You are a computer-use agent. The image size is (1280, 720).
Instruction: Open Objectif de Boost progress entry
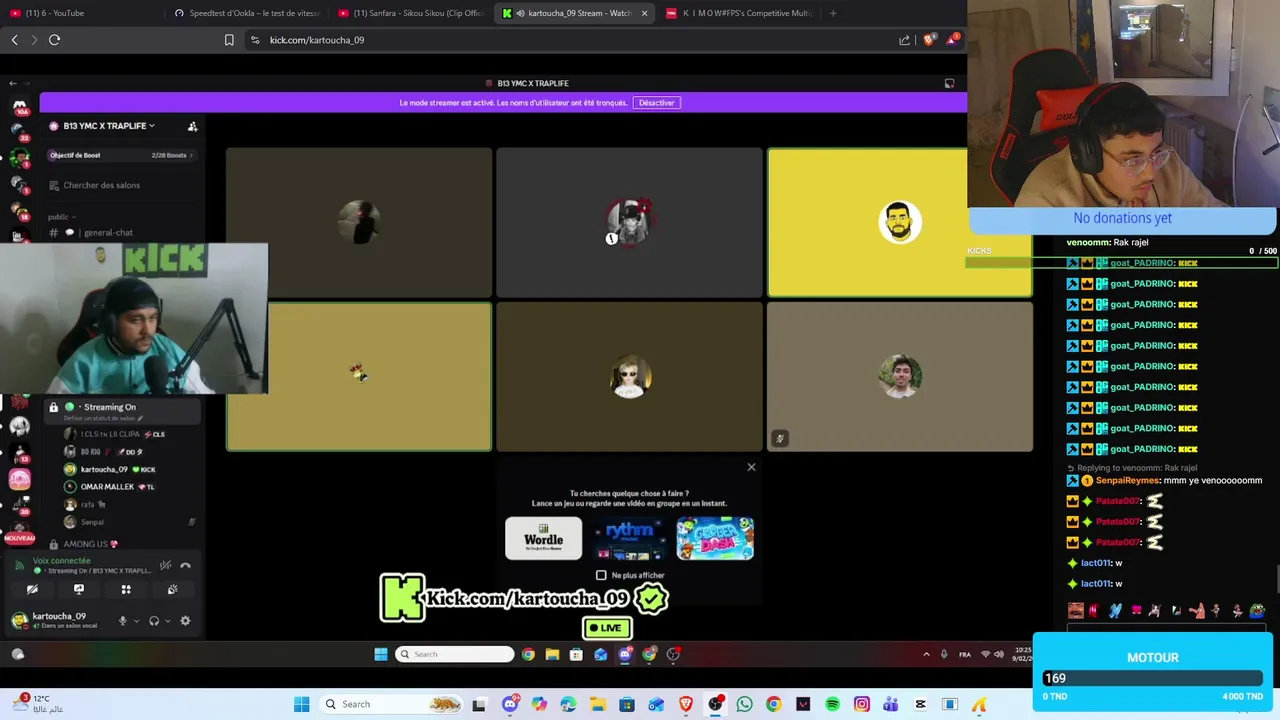click(121, 155)
